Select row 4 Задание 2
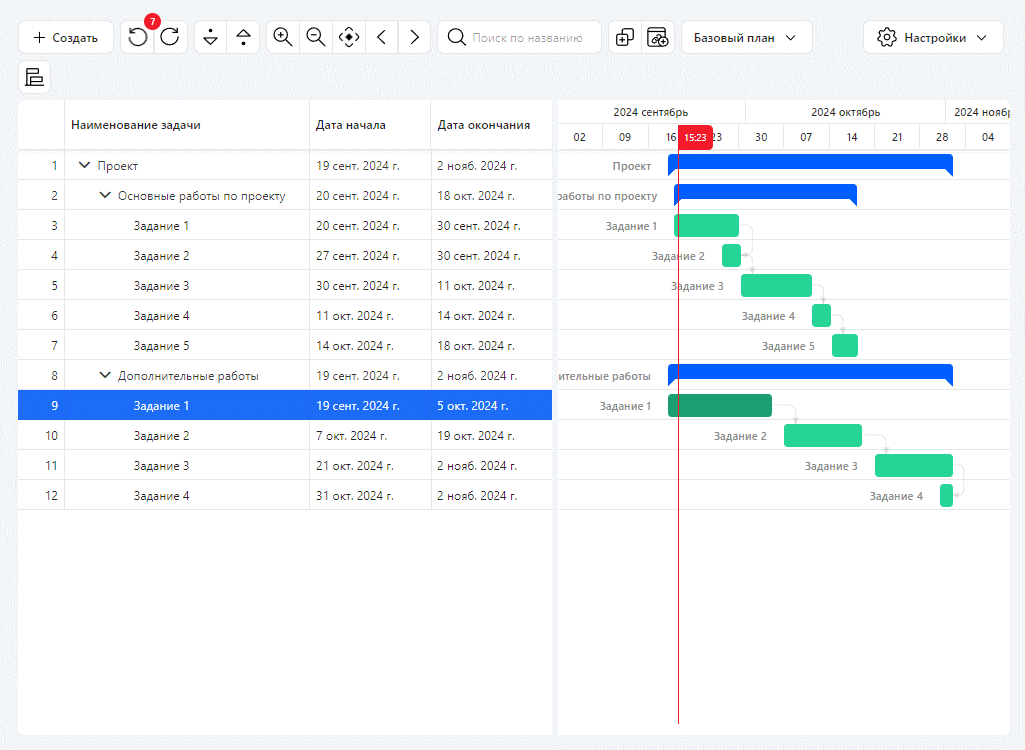Image resolution: width=1025 pixels, height=750 pixels. [285, 256]
